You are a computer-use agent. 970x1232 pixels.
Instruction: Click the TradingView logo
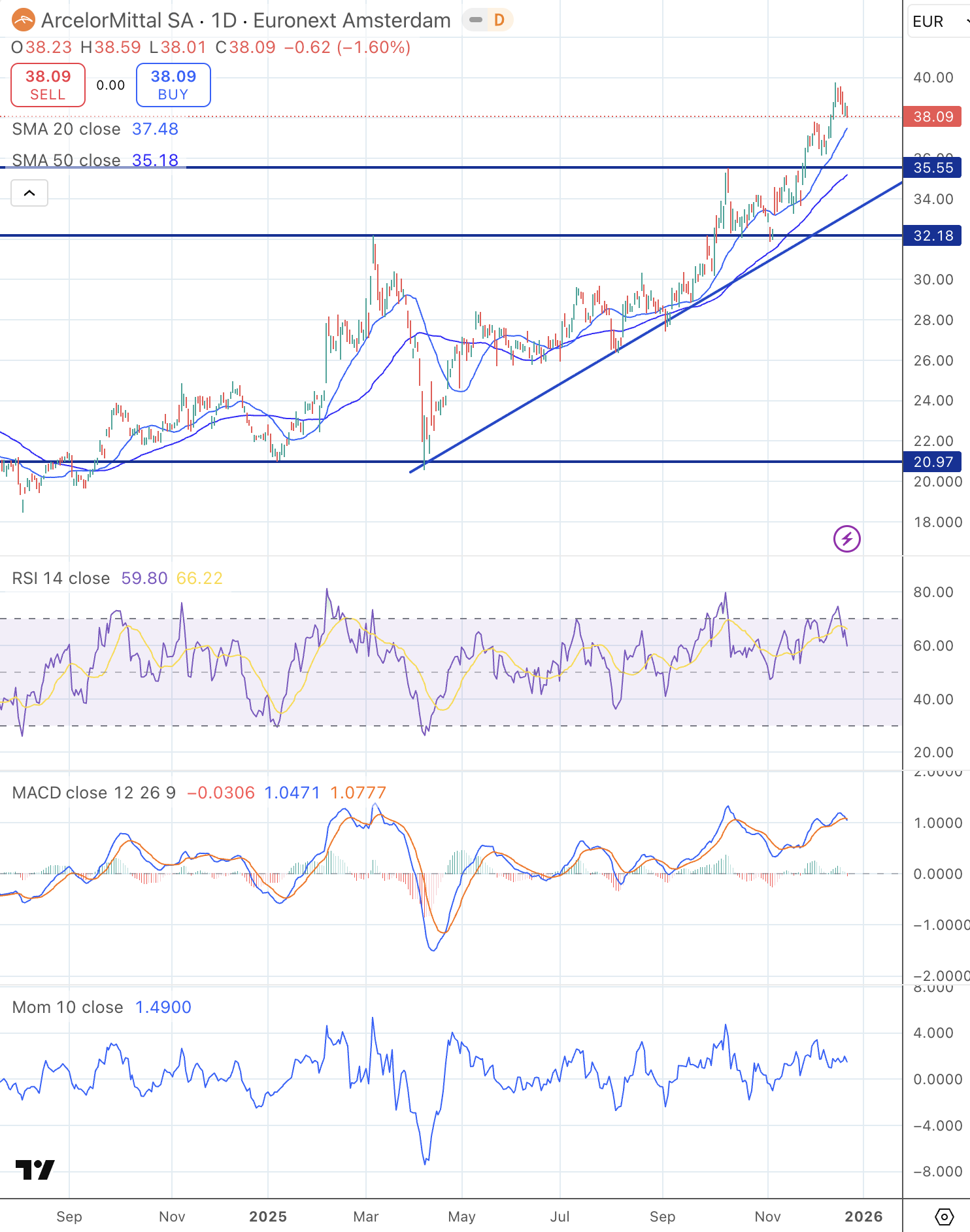pos(35,1170)
